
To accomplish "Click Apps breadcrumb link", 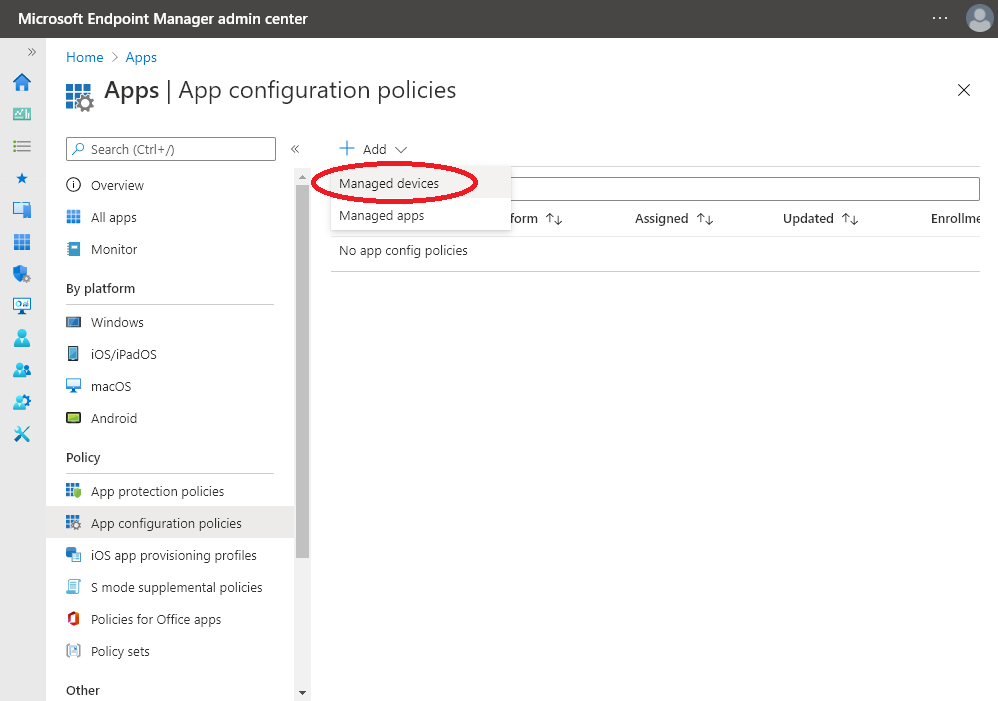I will point(141,57).
